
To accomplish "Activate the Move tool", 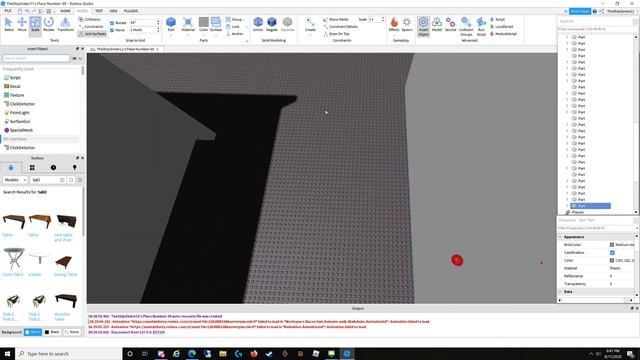I will pyautogui.click(x=22, y=24).
